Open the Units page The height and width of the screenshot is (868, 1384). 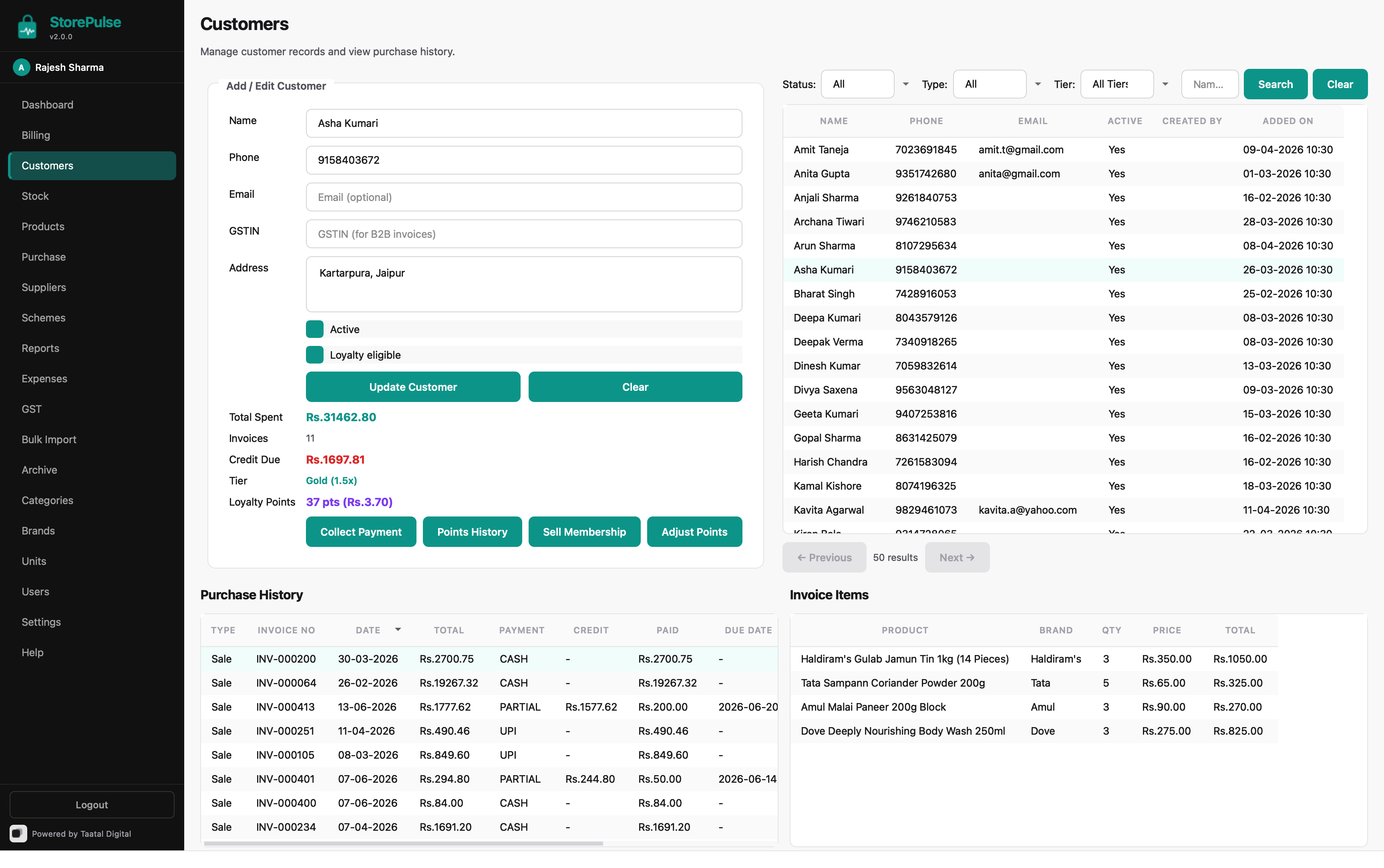92,561
